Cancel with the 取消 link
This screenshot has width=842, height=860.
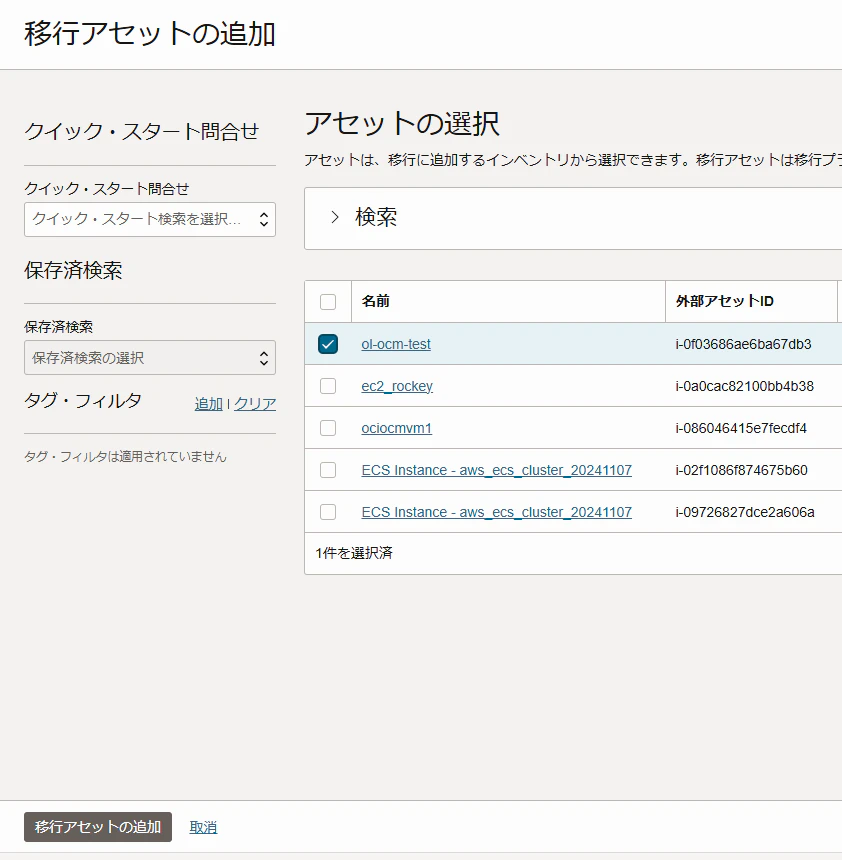coord(203,827)
